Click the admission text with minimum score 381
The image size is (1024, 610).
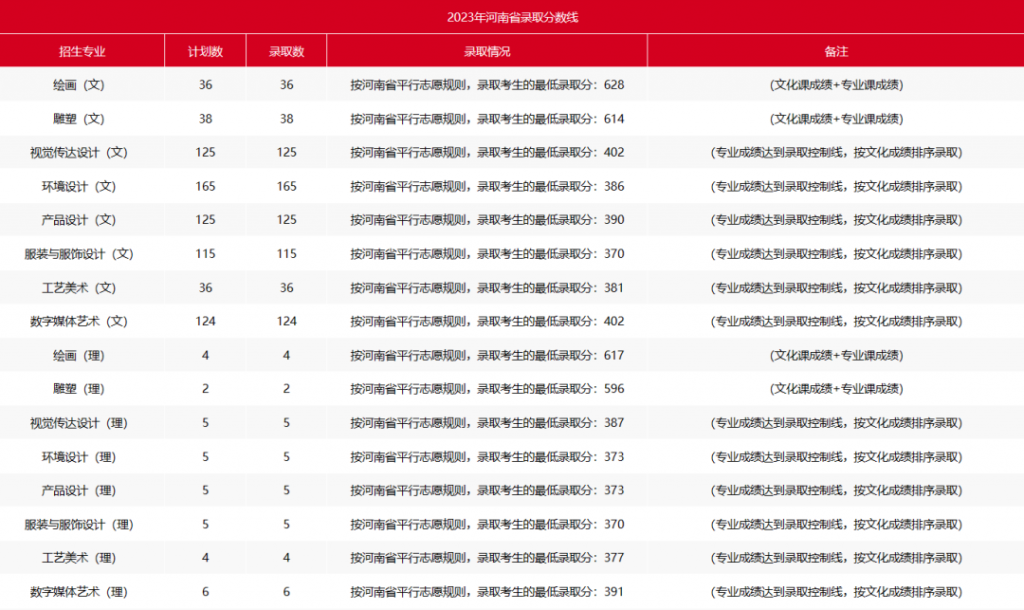click(x=487, y=288)
